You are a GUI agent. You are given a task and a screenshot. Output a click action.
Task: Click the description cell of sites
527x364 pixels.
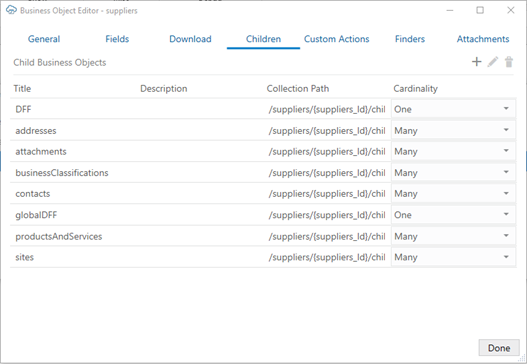point(201,257)
